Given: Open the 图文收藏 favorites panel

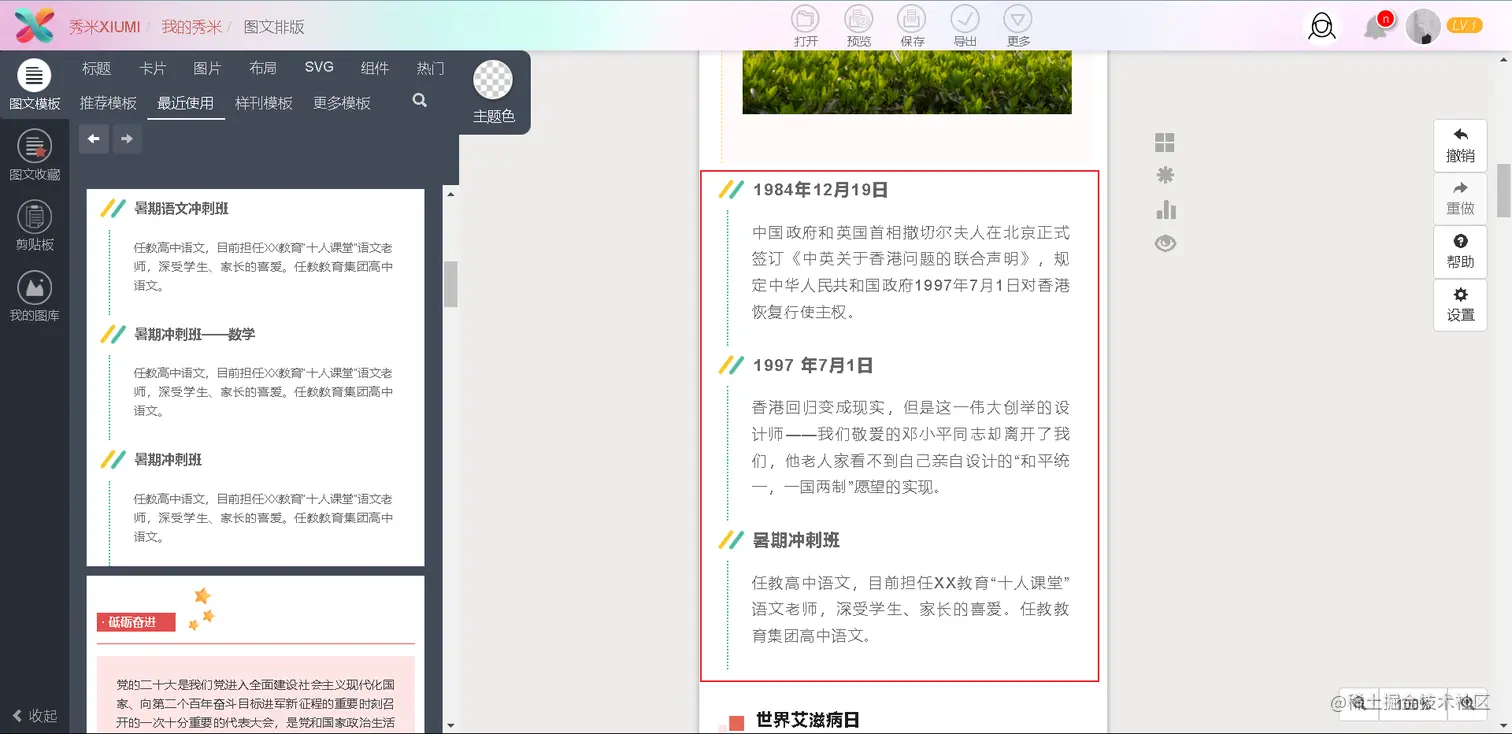Looking at the screenshot, I should pos(35,157).
